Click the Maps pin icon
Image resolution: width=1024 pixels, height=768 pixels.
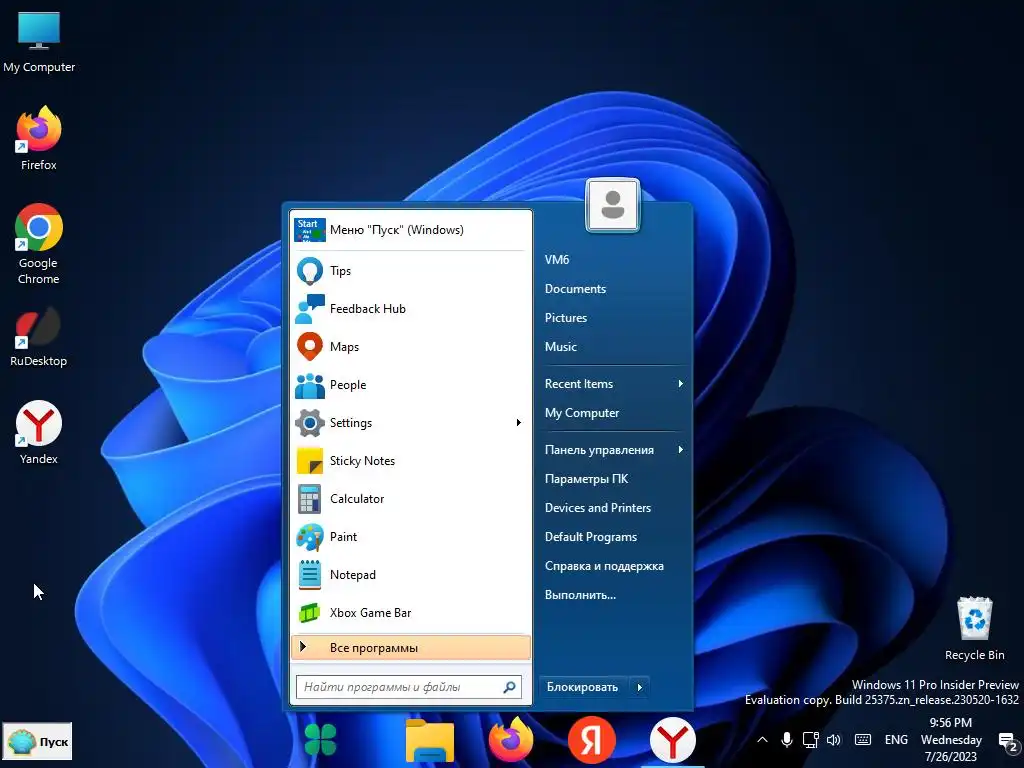coord(310,347)
